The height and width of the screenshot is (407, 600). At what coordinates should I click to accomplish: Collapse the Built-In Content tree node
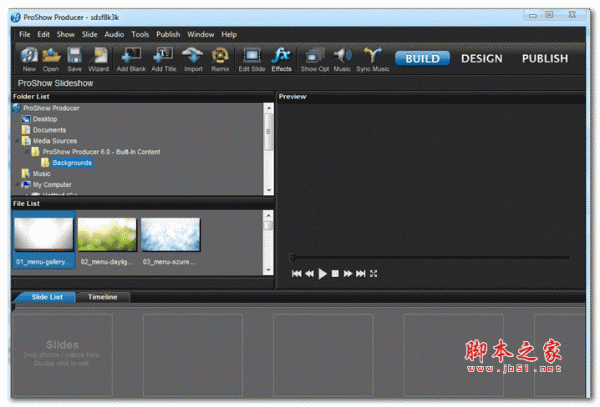(x=27, y=152)
